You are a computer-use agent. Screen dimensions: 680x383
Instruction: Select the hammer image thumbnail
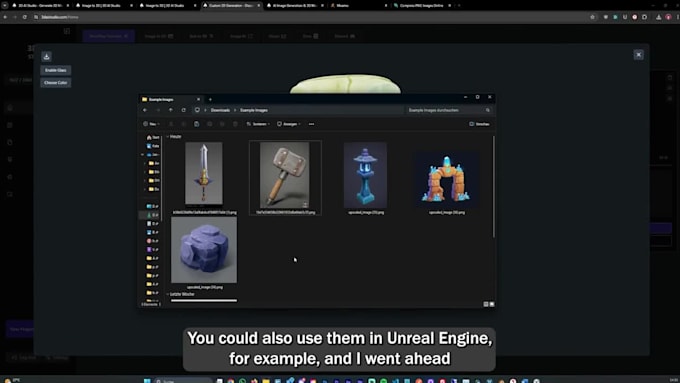(x=284, y=175)
